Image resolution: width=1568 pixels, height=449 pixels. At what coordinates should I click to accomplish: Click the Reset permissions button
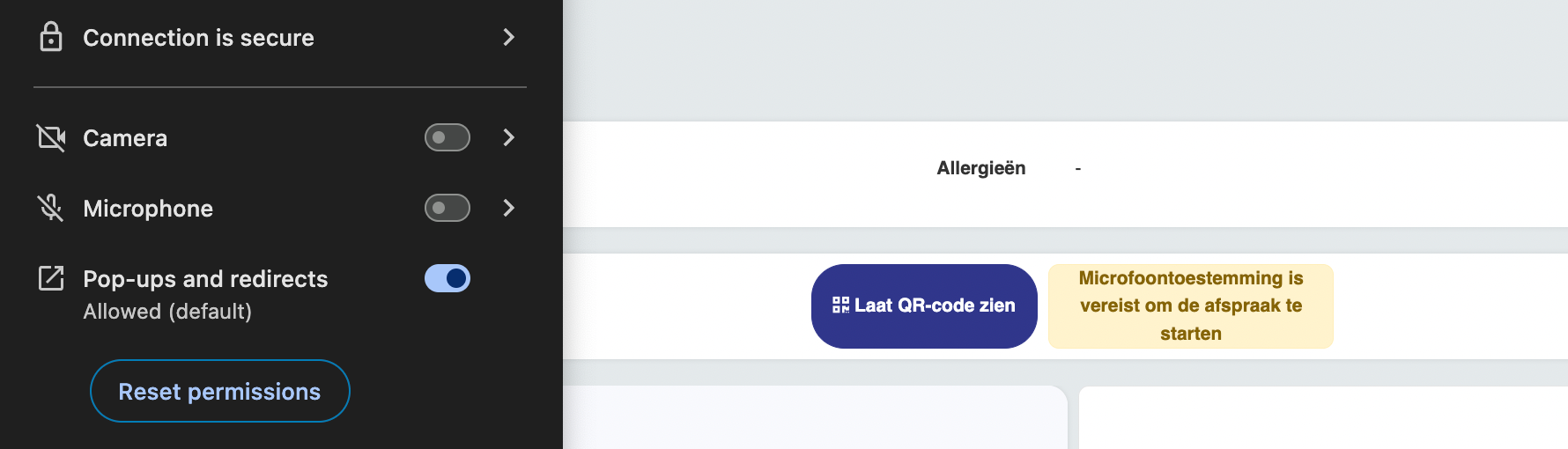(220, 391)
